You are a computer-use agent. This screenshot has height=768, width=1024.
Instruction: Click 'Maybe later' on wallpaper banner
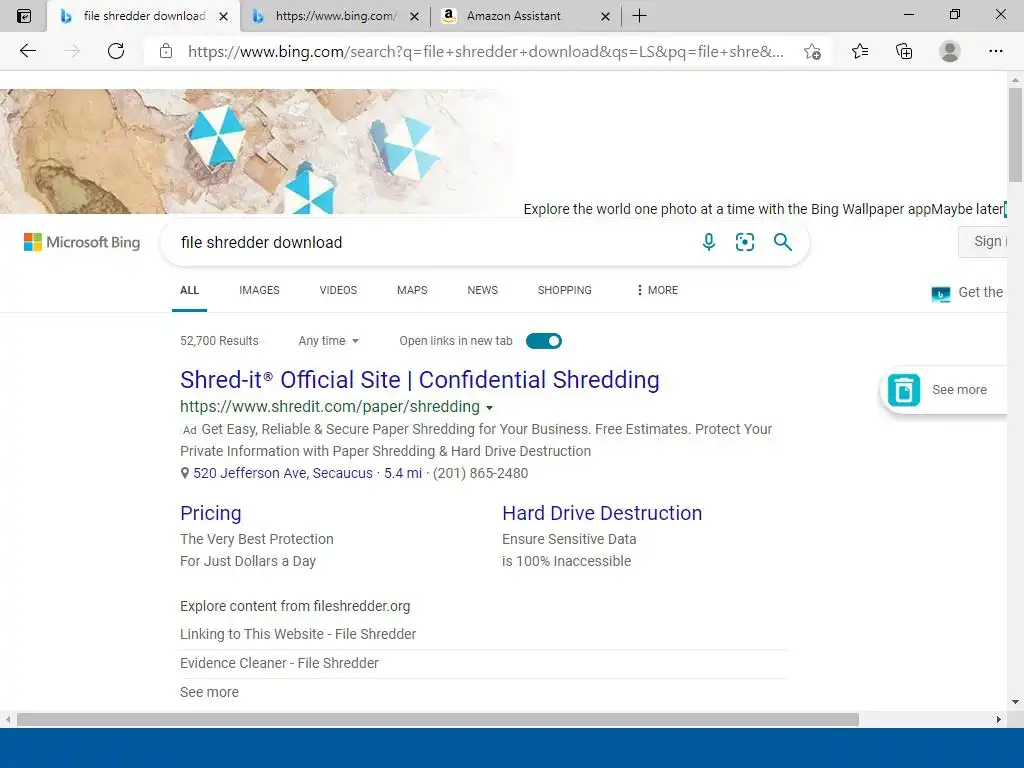click(967, 209)
